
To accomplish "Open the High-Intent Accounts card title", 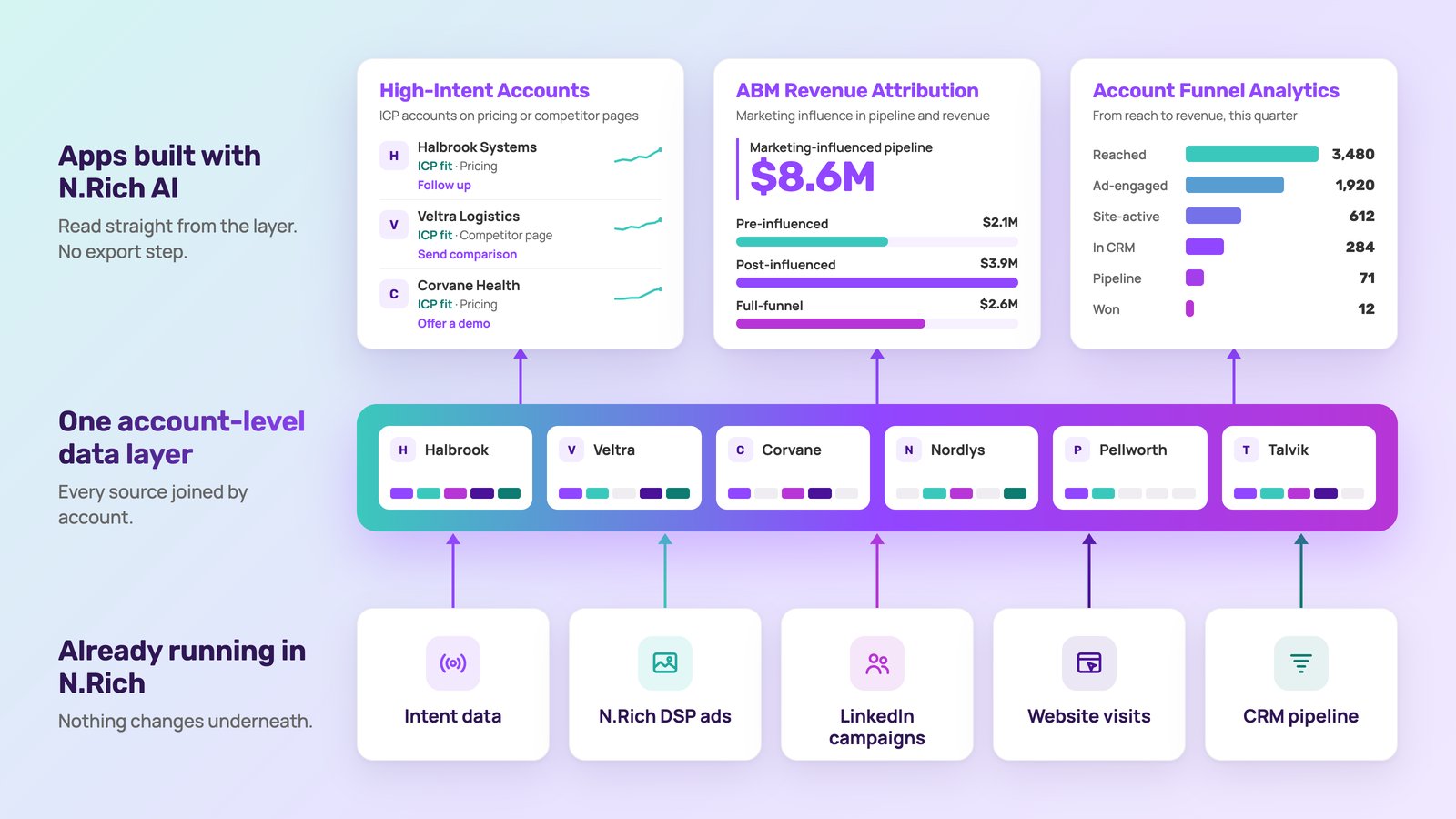I will click(484, 91).
